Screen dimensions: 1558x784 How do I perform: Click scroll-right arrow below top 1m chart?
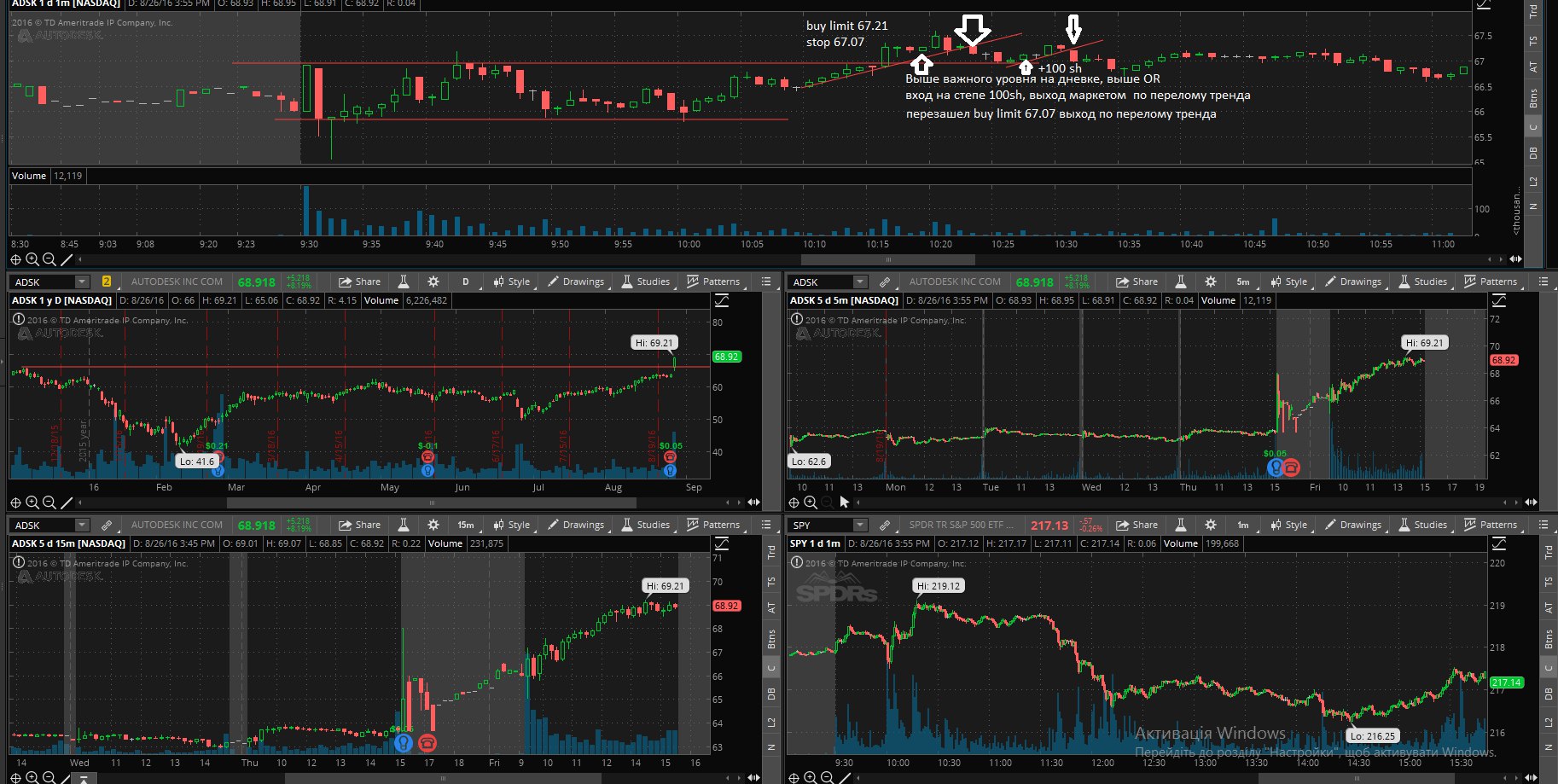(x=1502, y=259)
